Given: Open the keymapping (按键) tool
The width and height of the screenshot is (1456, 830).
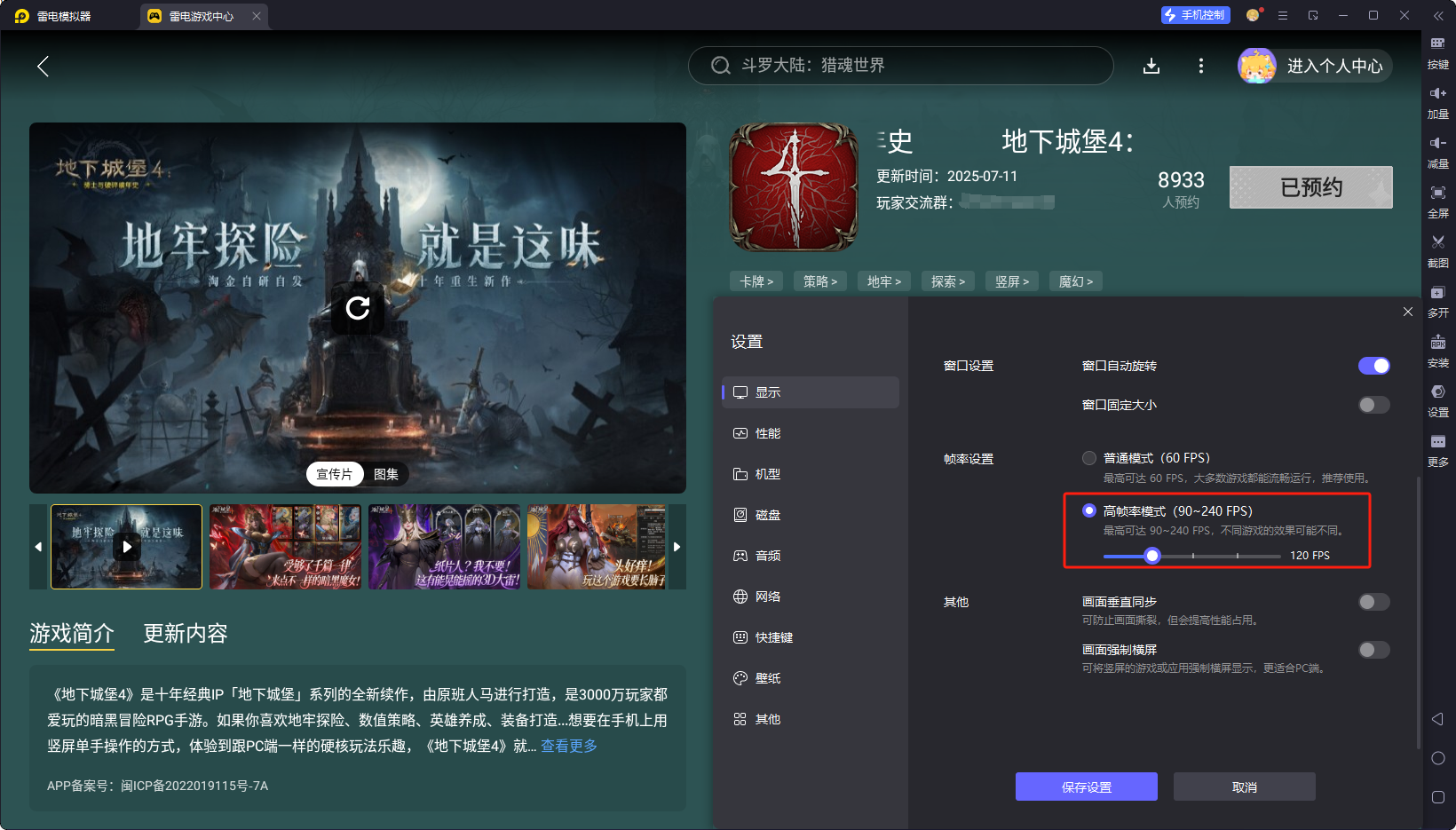Looking at the screenshot, I should pos(1437,44).
